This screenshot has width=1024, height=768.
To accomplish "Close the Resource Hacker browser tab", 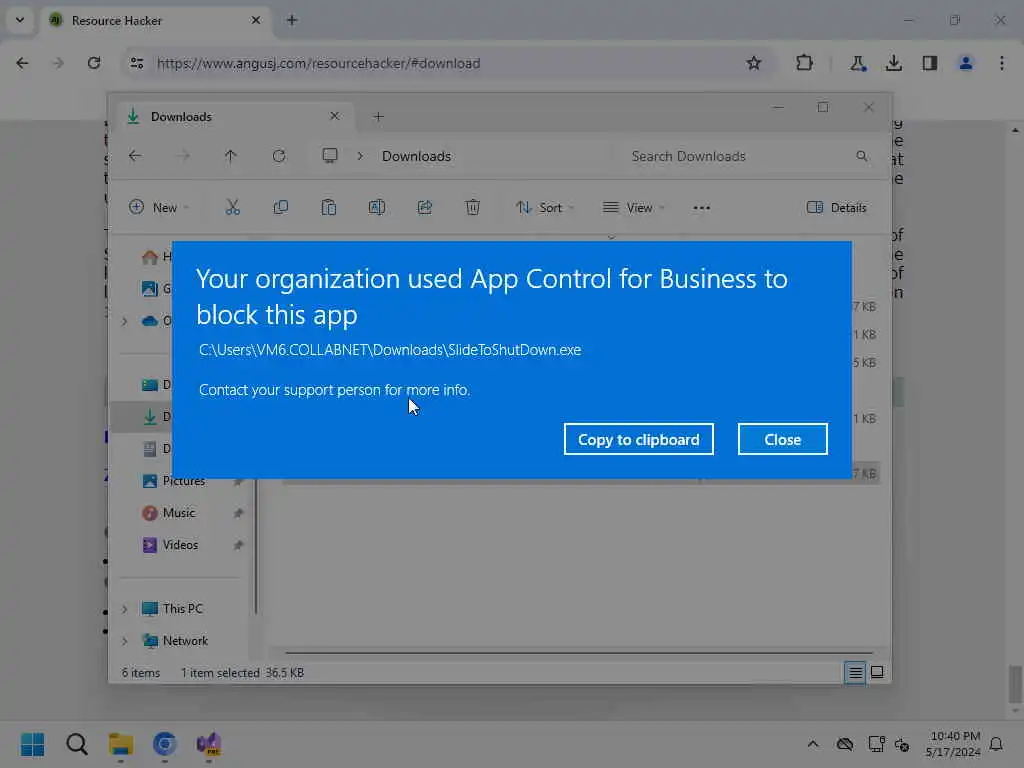I will click(255, 20).
